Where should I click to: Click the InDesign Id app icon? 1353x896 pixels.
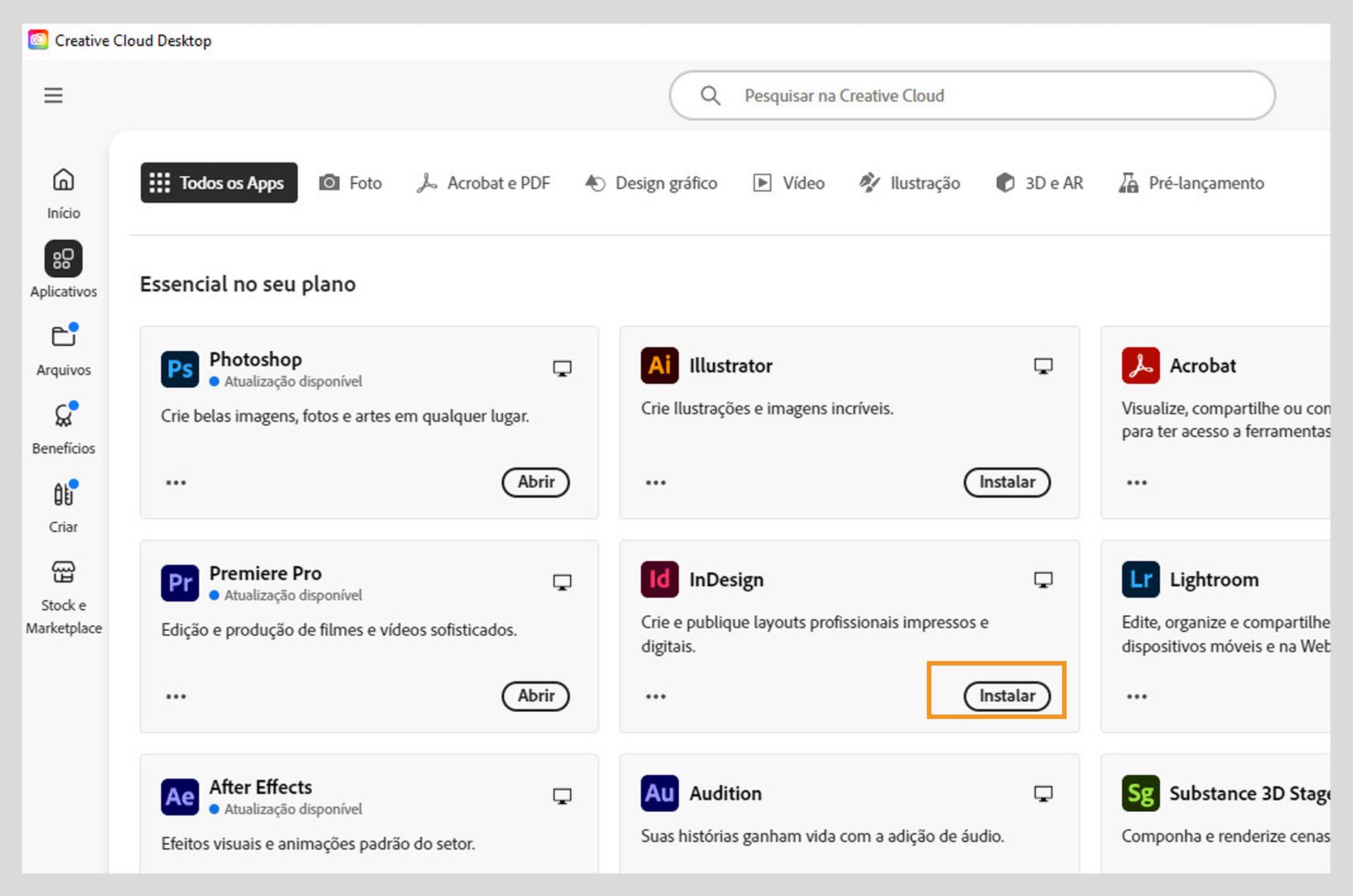659,579
